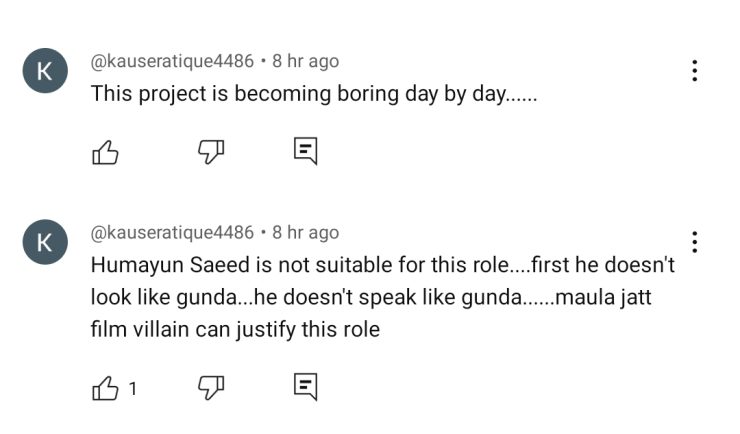Open @kauseratique4486 profile from first comment
This screenshot has height=434, width=740.
[x=172, y=61]
